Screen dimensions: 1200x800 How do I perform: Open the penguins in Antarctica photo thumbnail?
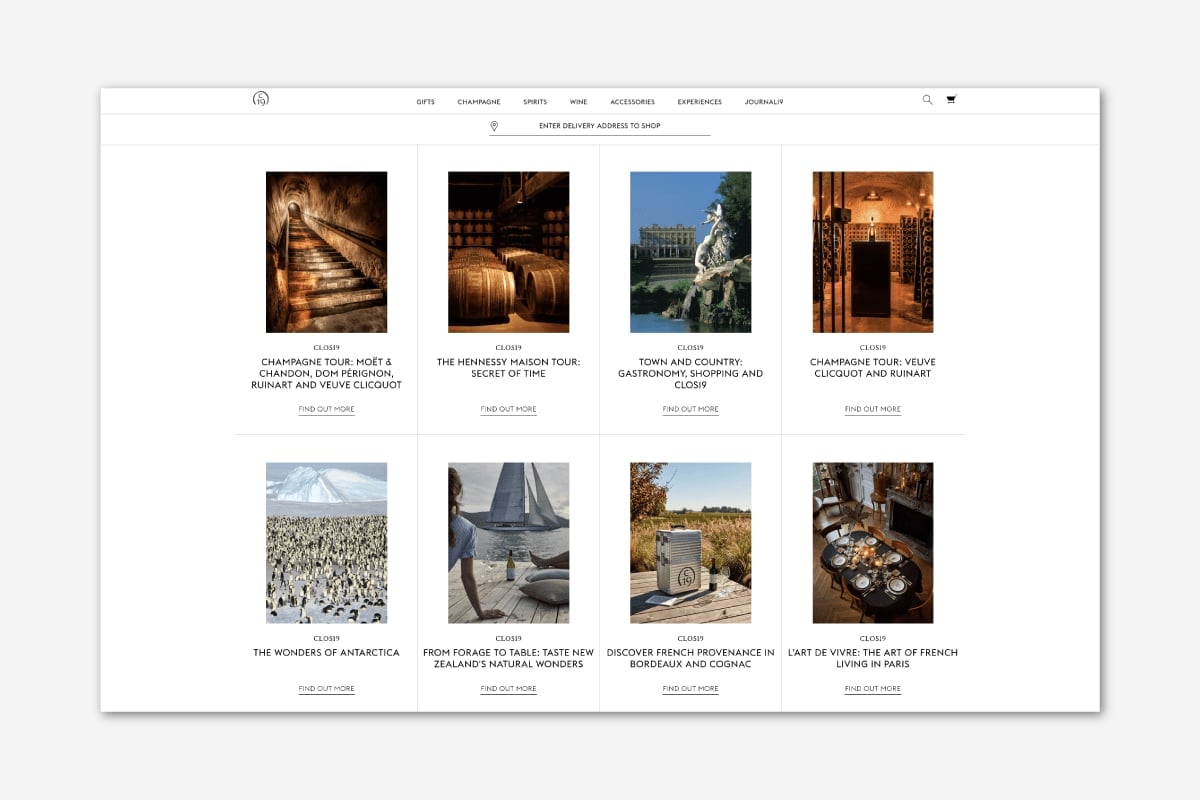click(x=326, y=543)
